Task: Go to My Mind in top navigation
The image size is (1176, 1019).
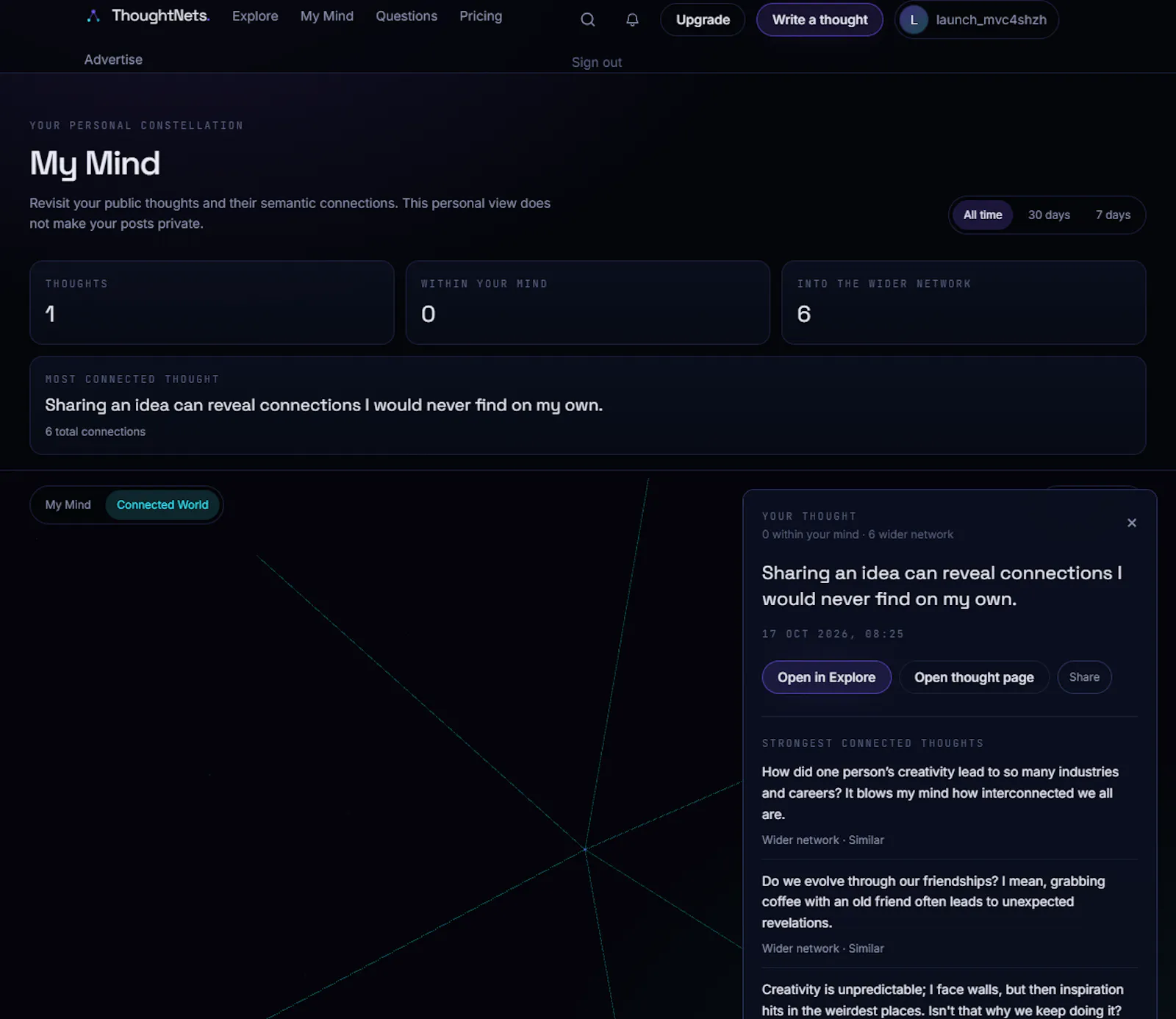Action: [x=327, y=16]
